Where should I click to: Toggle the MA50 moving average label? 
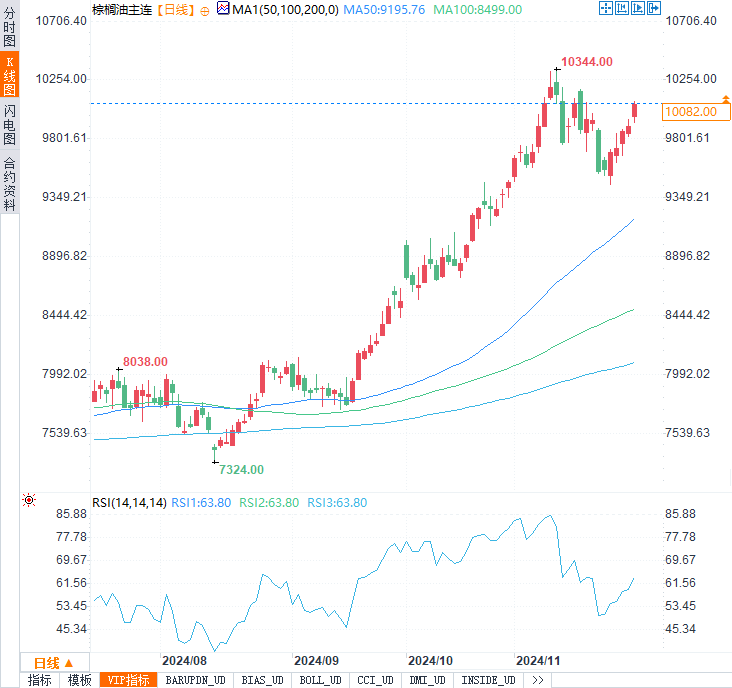pyautogui.click(x=383, y=8)
